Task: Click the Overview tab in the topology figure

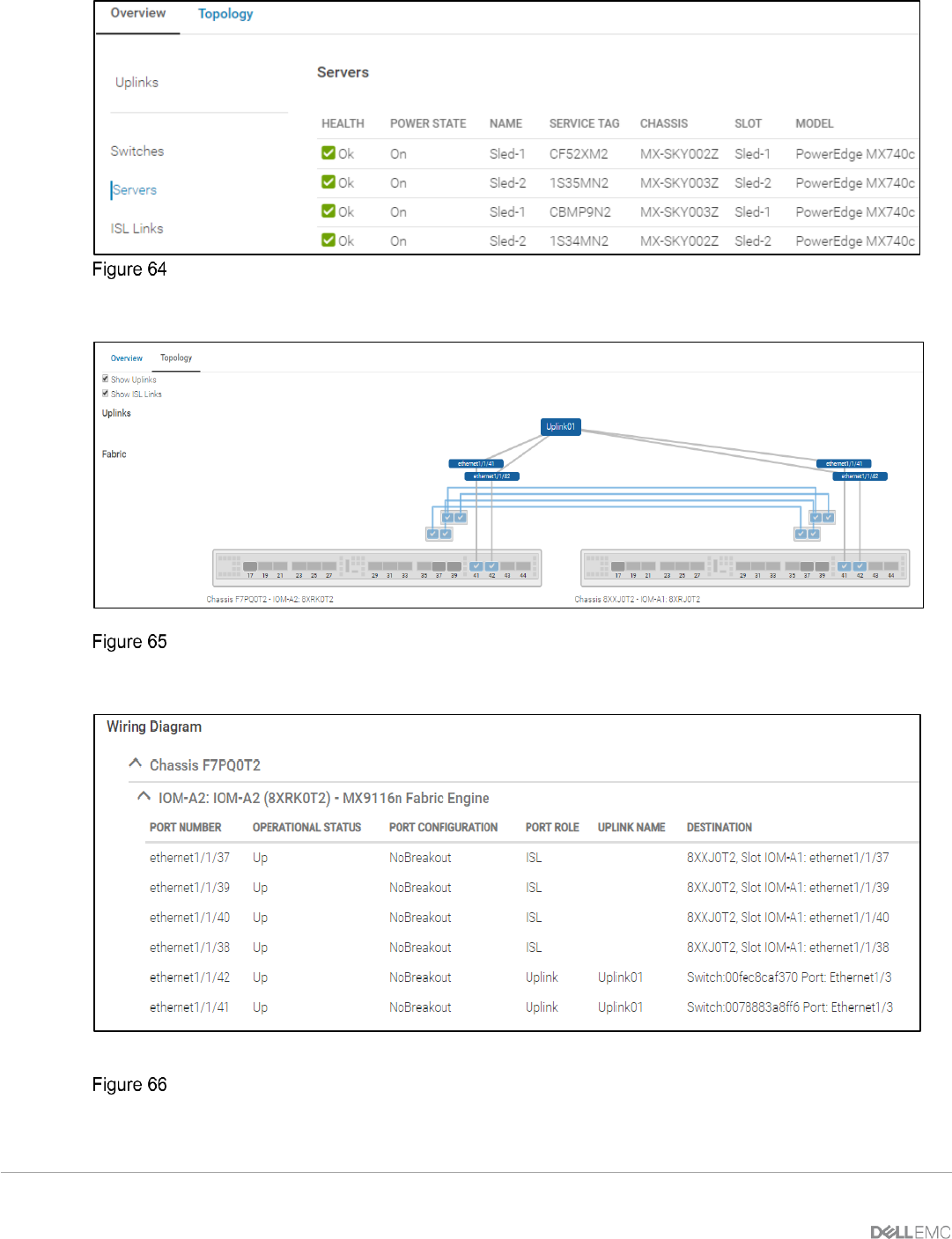Action: click(x=126, y=358)
